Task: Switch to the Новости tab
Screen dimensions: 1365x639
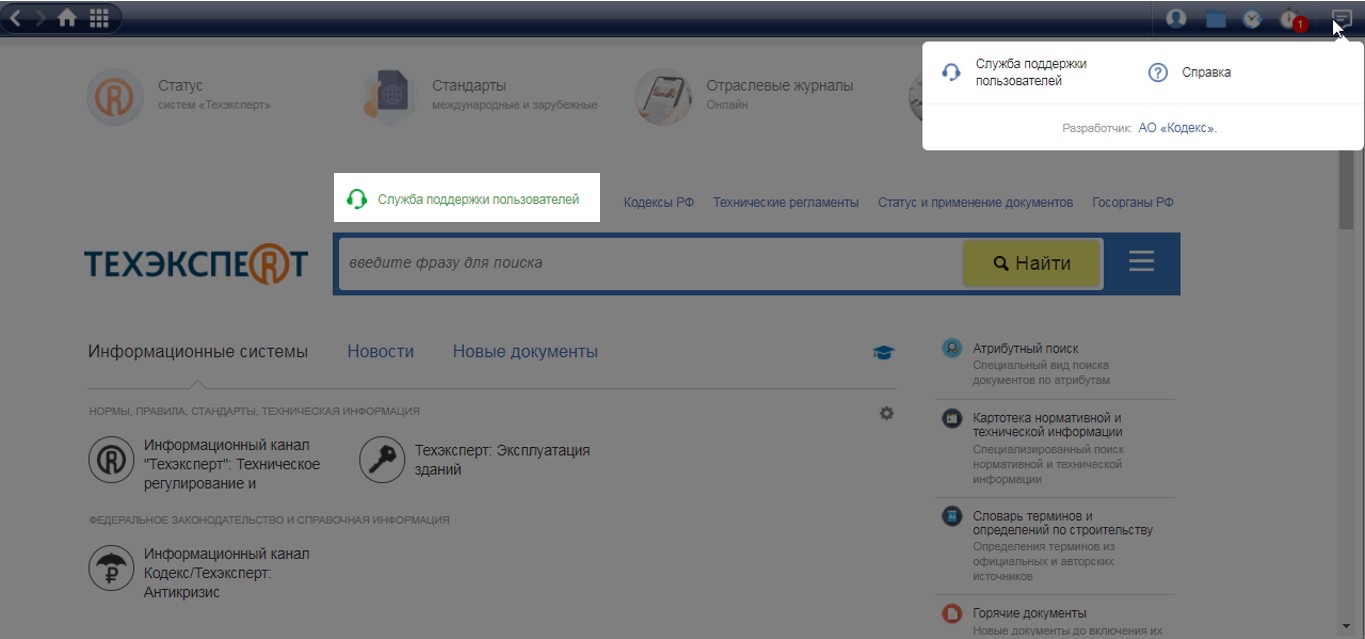Action: click(380, 352)
